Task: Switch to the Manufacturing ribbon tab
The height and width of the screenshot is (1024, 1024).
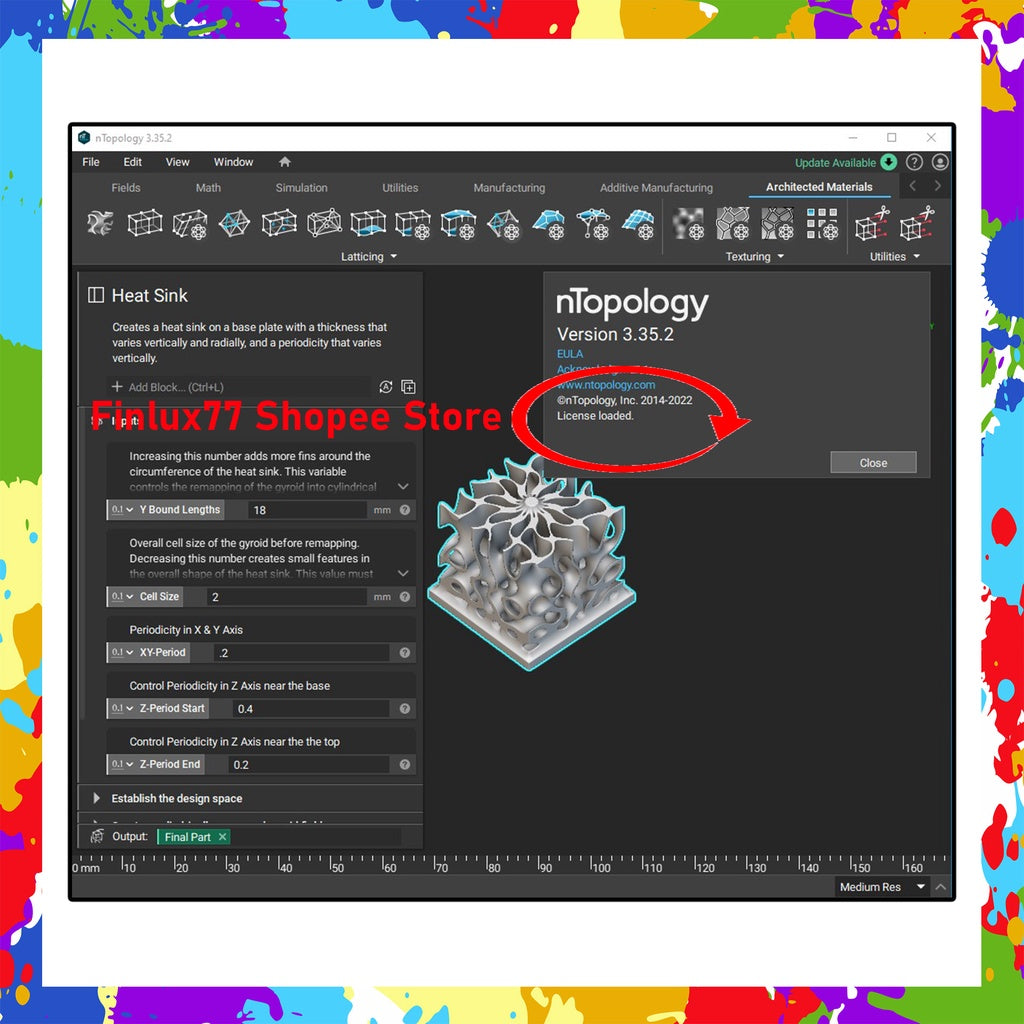Action: (x=508, y=187)
